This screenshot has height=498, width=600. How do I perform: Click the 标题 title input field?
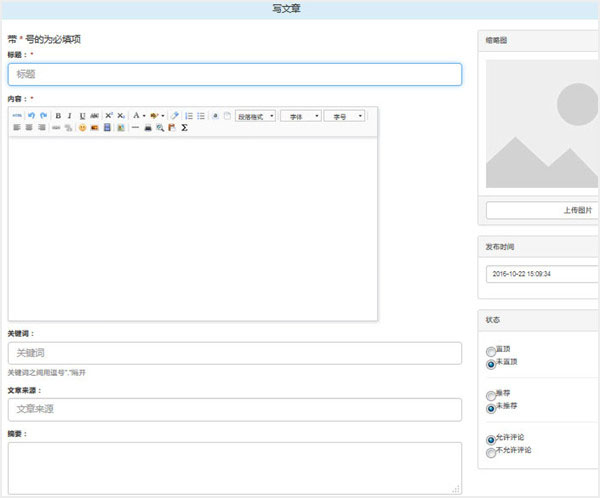235,74
